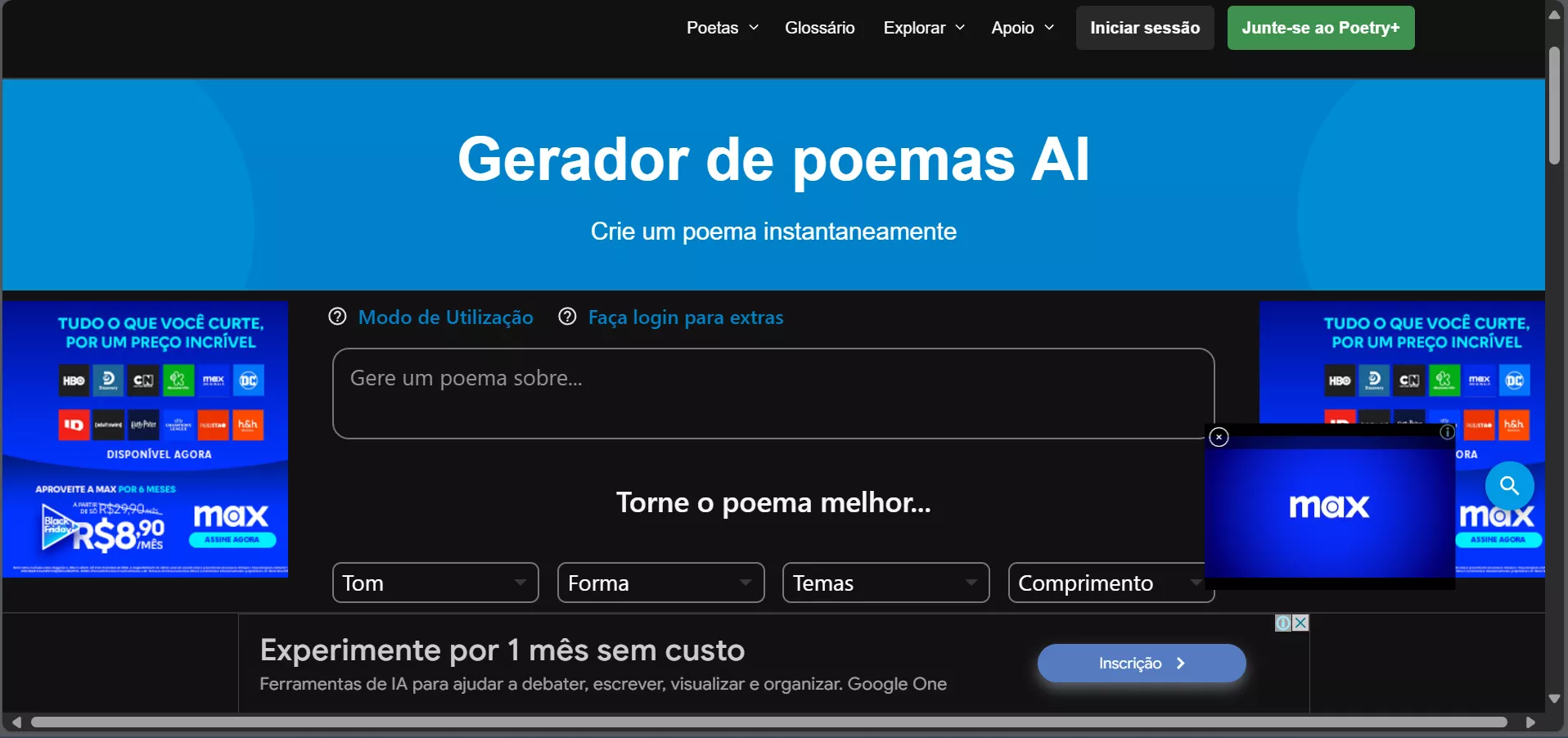The image size is (1568, 738).
Task: Open the Tom dropdown
Action: coord(435,583)
